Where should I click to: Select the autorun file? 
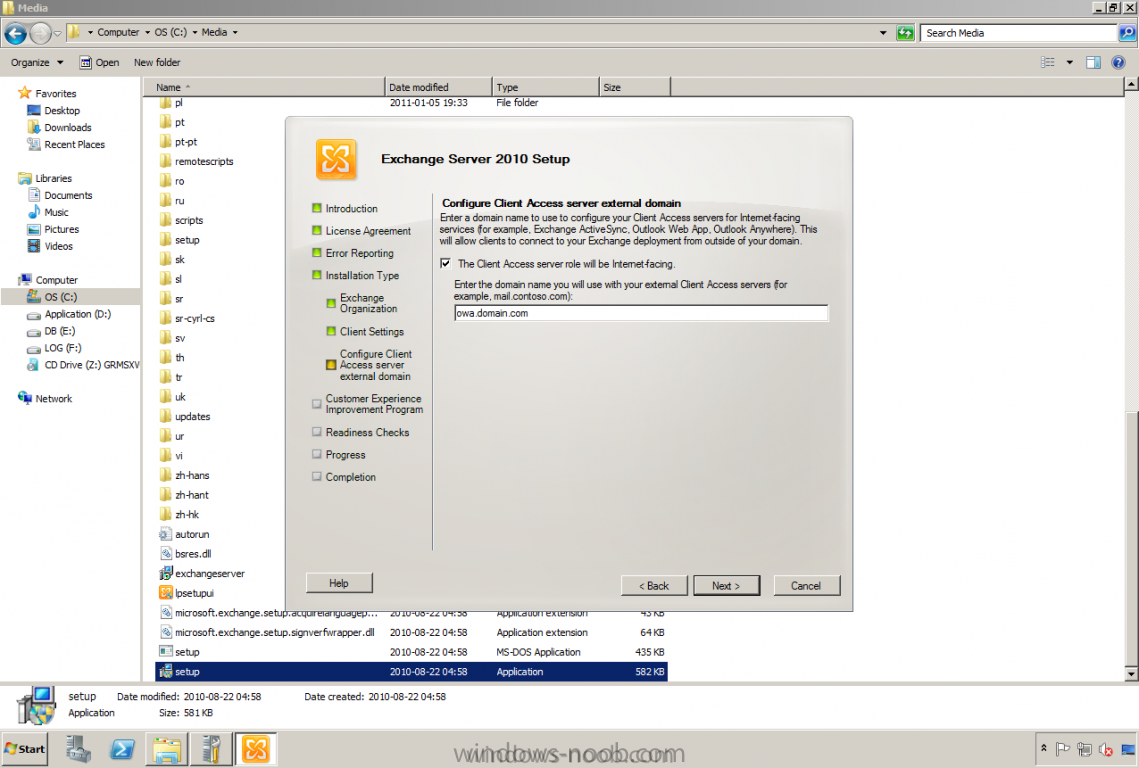click(185, 534)
